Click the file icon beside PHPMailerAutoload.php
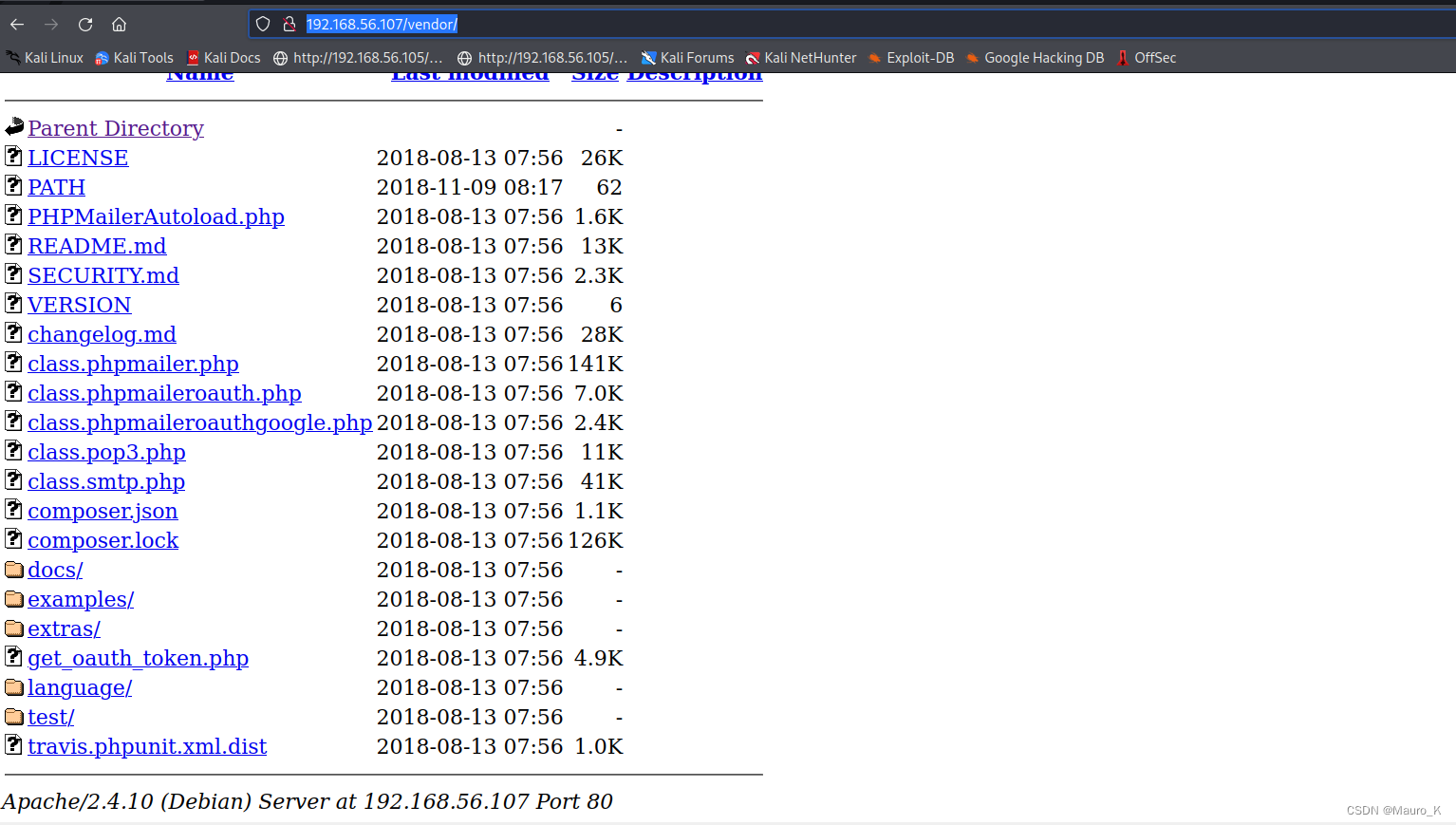This screenshot has height=825, width=1456. (x=13, y=215)
